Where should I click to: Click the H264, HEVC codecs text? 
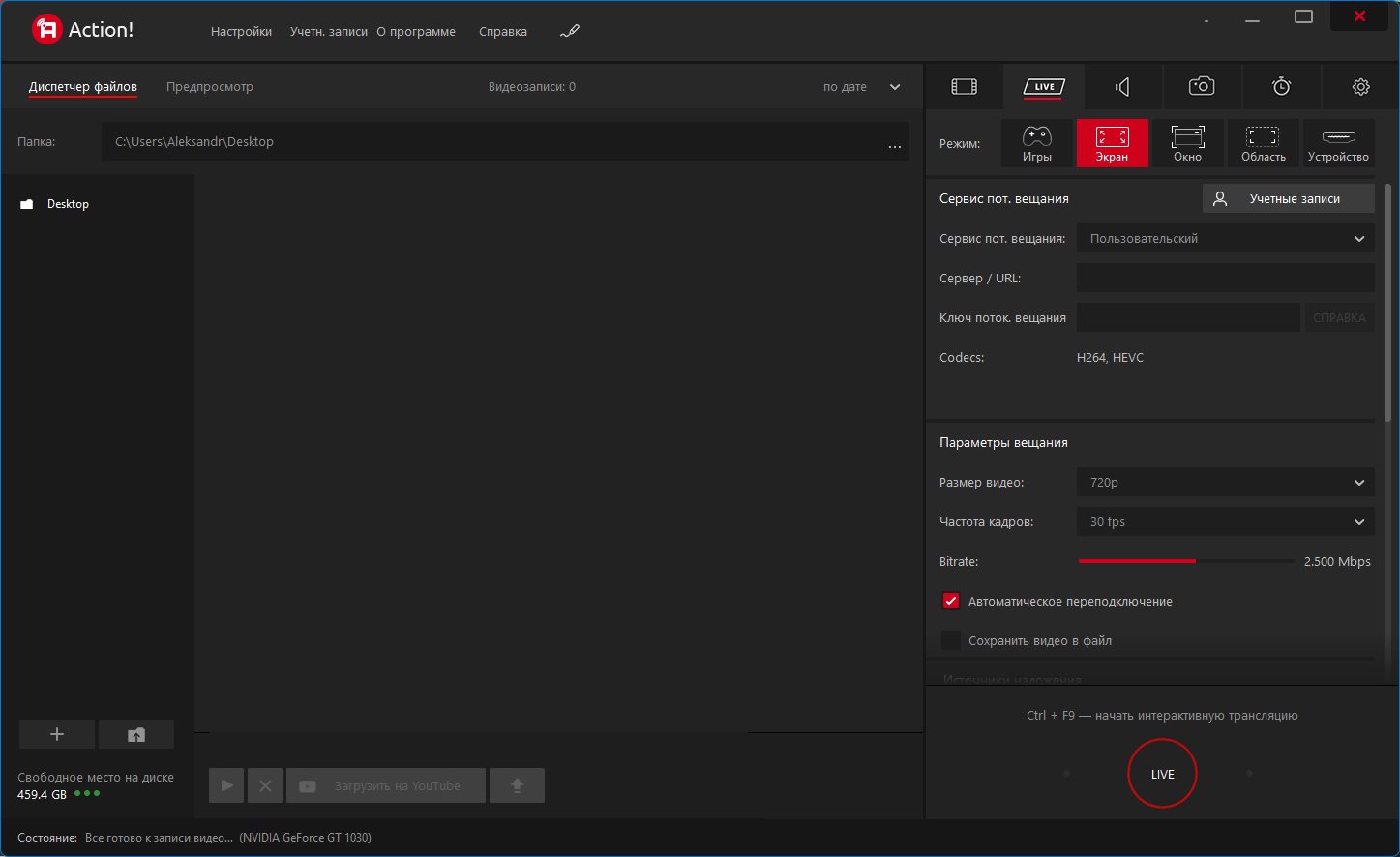[1110, 358]
